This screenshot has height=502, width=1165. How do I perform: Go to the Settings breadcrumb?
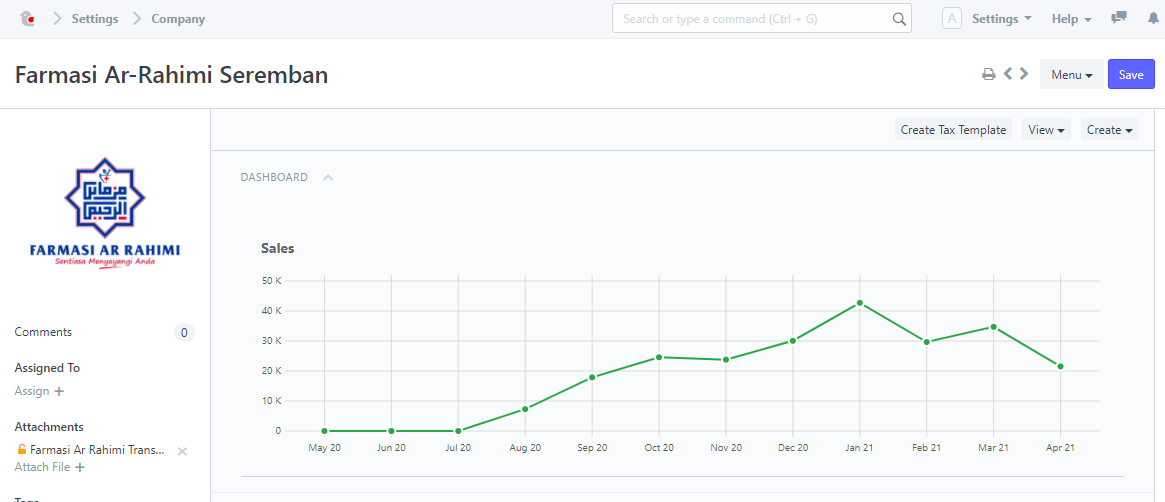(95, 19)
